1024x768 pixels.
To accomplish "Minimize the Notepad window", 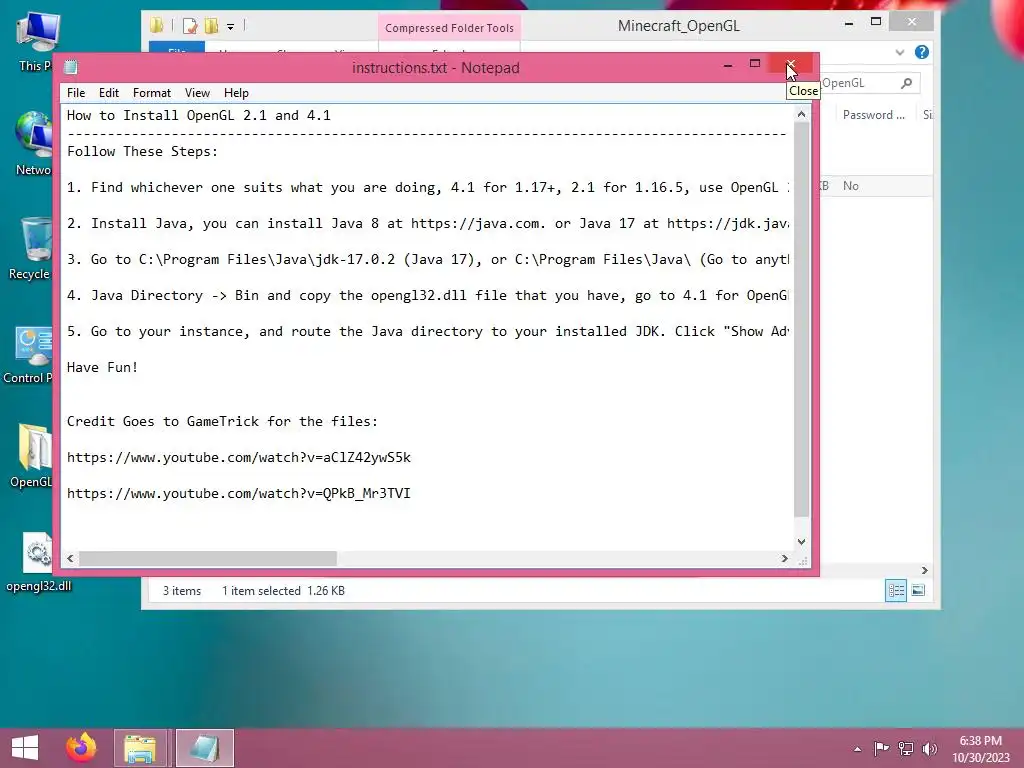I will point(728,64).
